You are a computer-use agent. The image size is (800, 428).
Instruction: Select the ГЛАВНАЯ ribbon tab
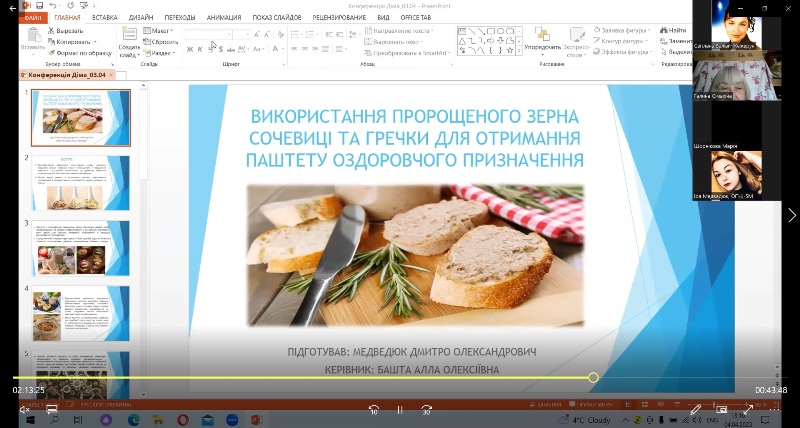click(x=67, y=17)
